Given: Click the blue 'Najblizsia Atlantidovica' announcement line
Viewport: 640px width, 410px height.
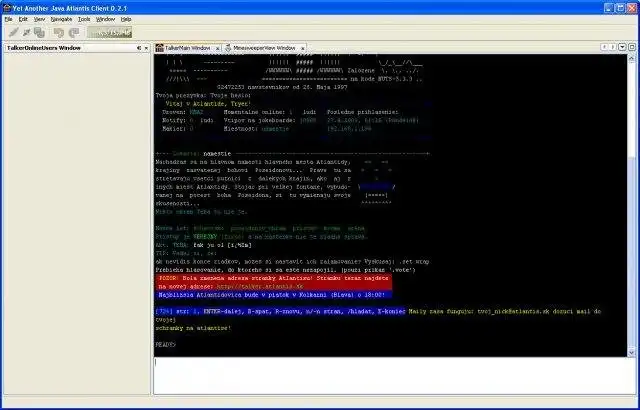Looking at the screenshot, I should 273,295.
